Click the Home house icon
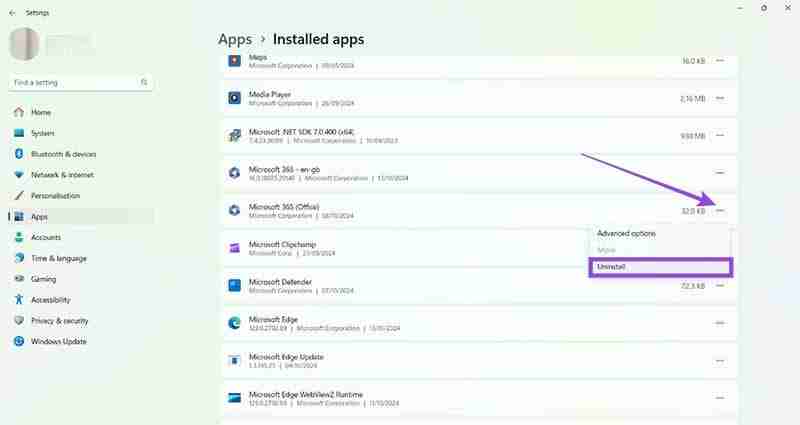 point(19,112)
